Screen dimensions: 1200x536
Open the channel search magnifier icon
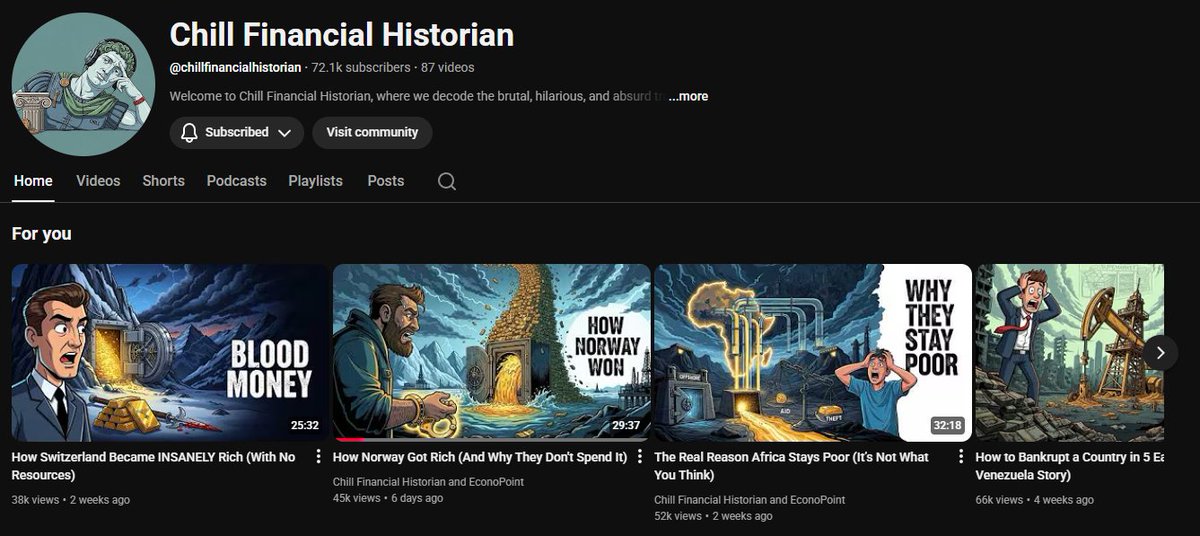(x=447, y=181)
